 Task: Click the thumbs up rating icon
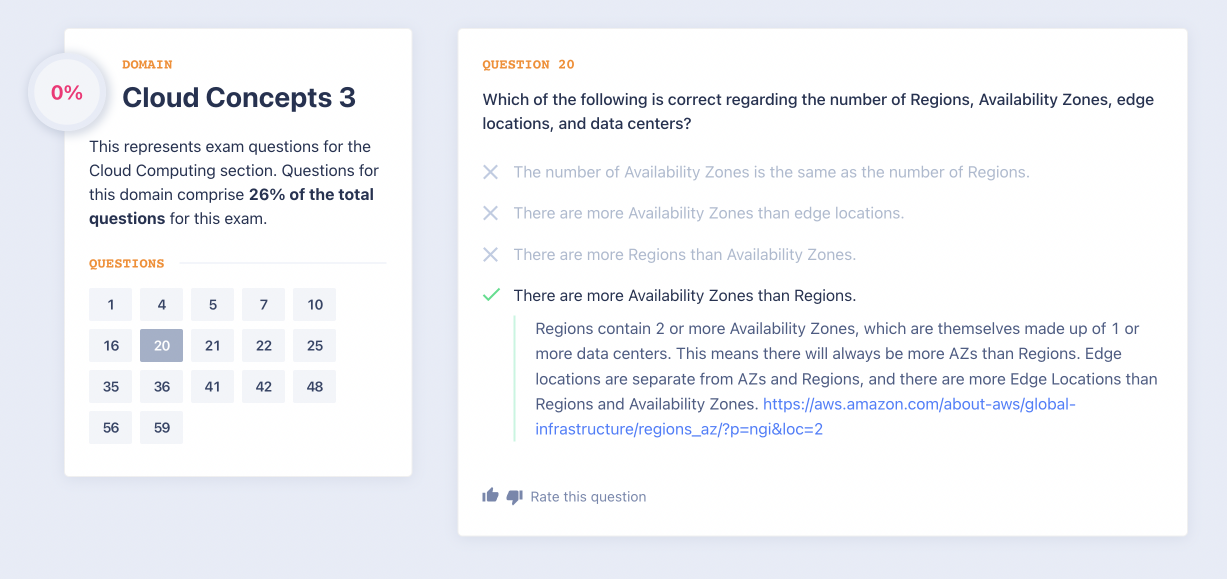pyautogui.click(x=490, y=496)
